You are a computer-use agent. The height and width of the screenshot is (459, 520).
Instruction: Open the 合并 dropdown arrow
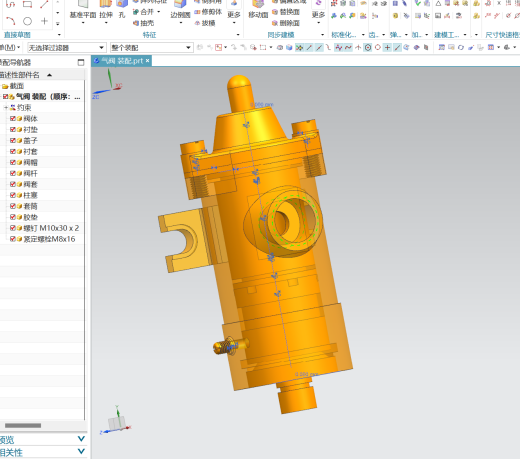[x=159, y=12]
